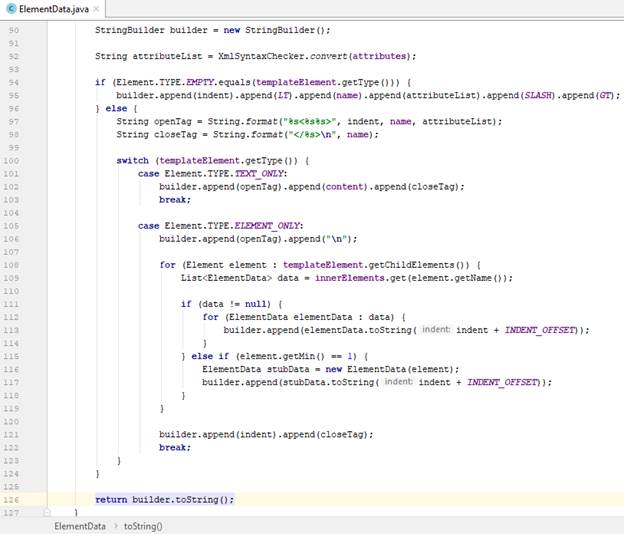Click INDENT_OFFSET constant on line 113
624x534 pixels.
pyautogui.click(x=540, y=330)
